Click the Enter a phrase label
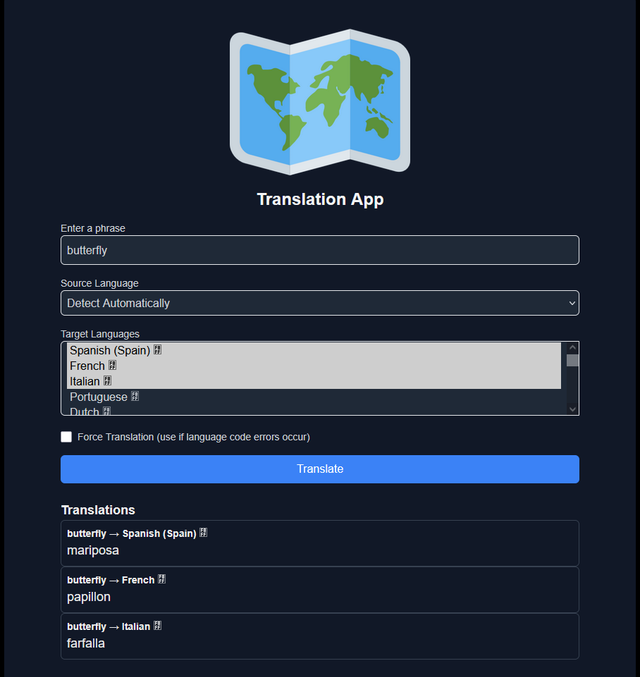Screen dimensions: 640x677 pos(93,228)
